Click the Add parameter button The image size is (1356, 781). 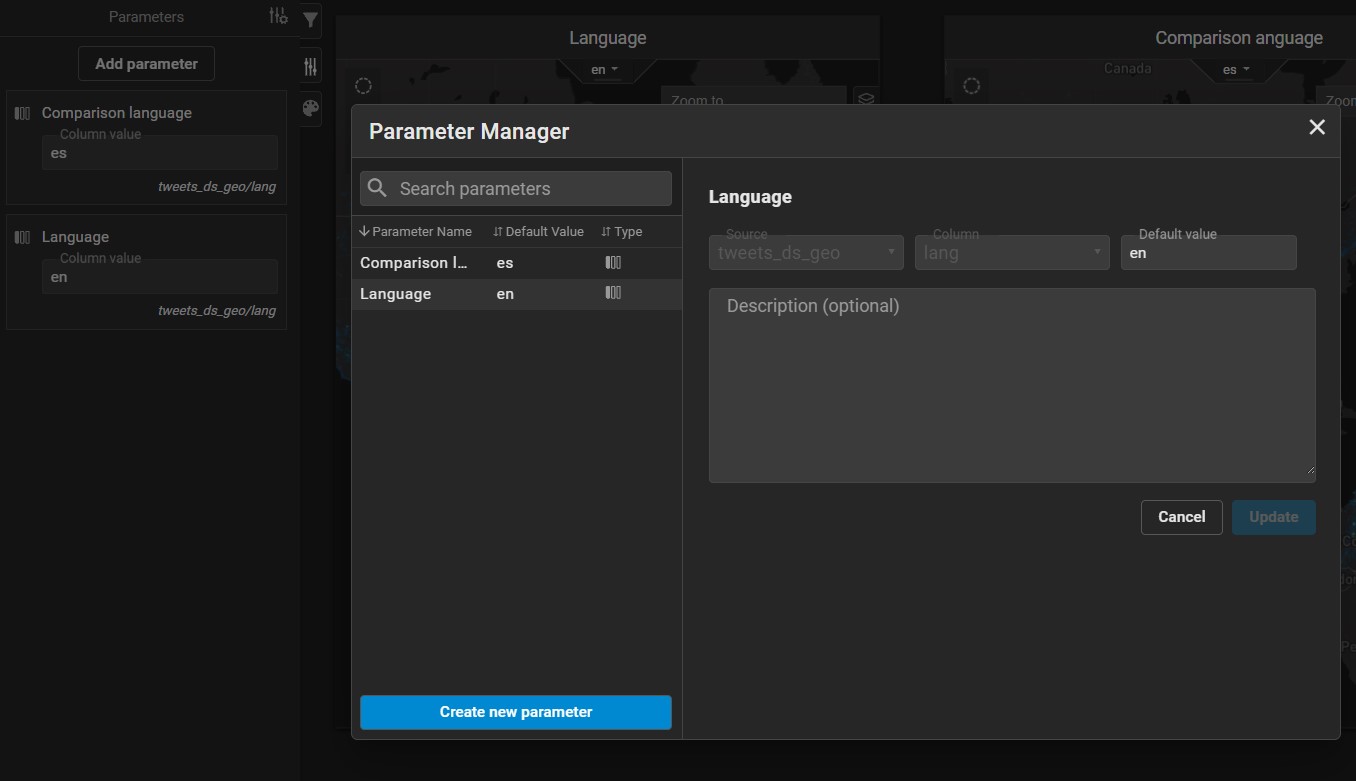[146, 64]
